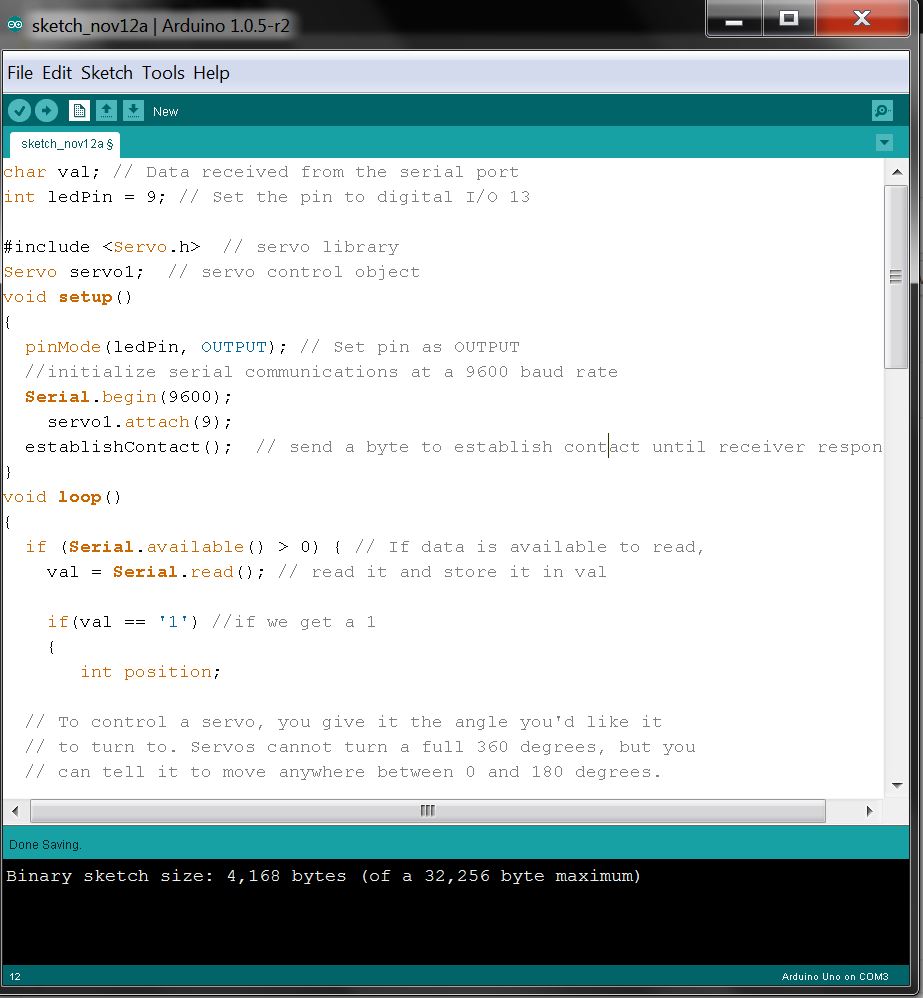Click 'Arduino Uno on COM3' status text
The width and height of the screenshot is (923, 998).
pyautogui.click(x=835, y=976)
